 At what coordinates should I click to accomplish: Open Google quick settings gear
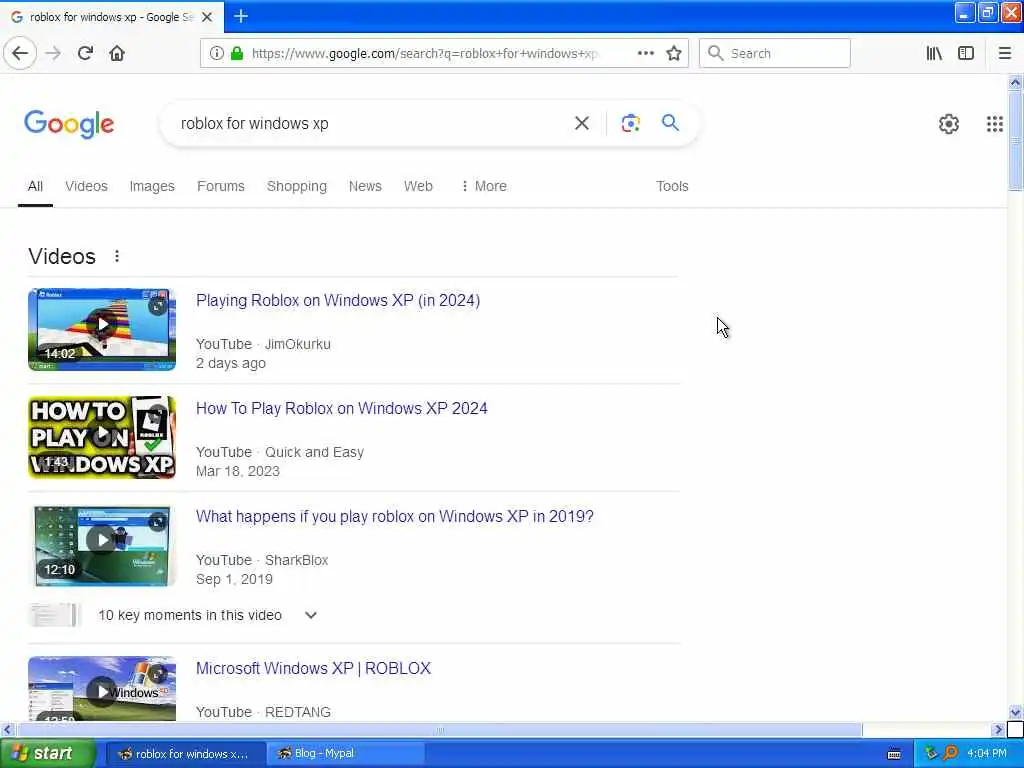[x=948, y=123]
